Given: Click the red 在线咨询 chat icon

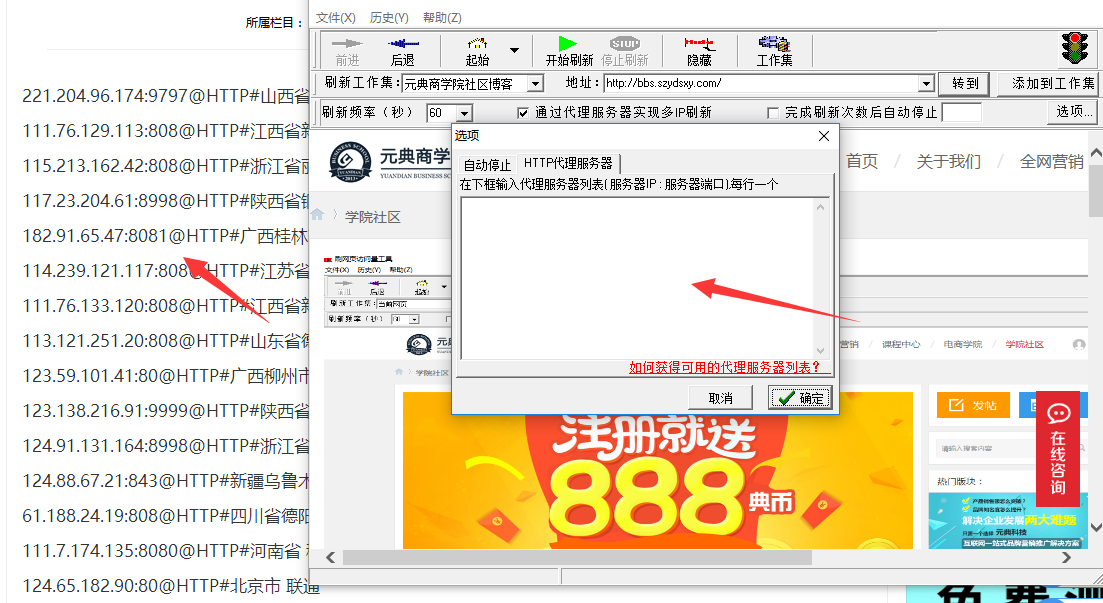Looking at the screenshot, I should tap(1058, 448).
